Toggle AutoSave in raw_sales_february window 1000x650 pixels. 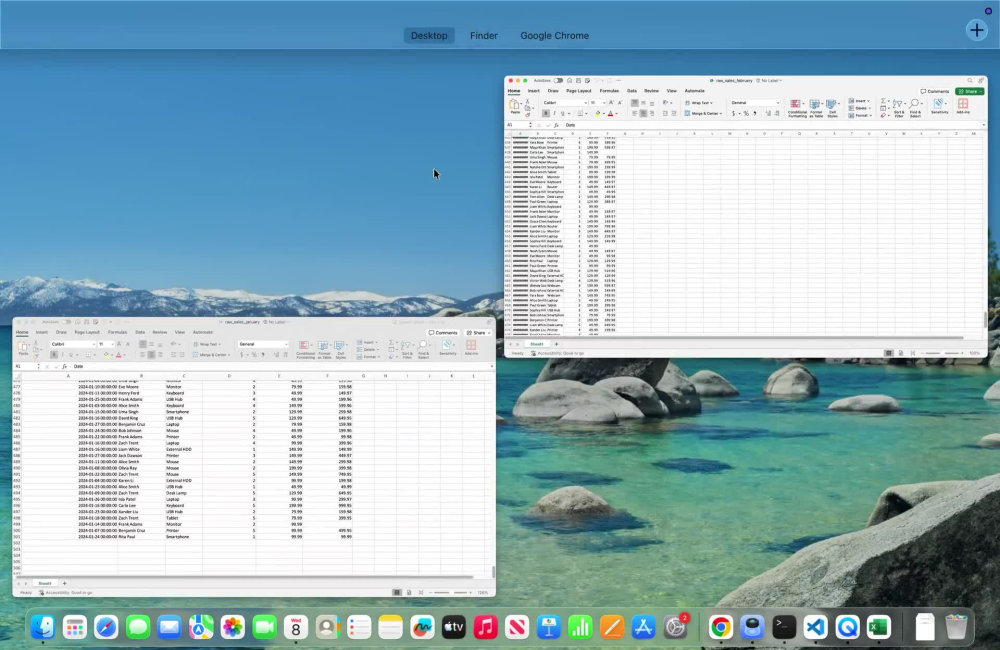tap(558, 81)
